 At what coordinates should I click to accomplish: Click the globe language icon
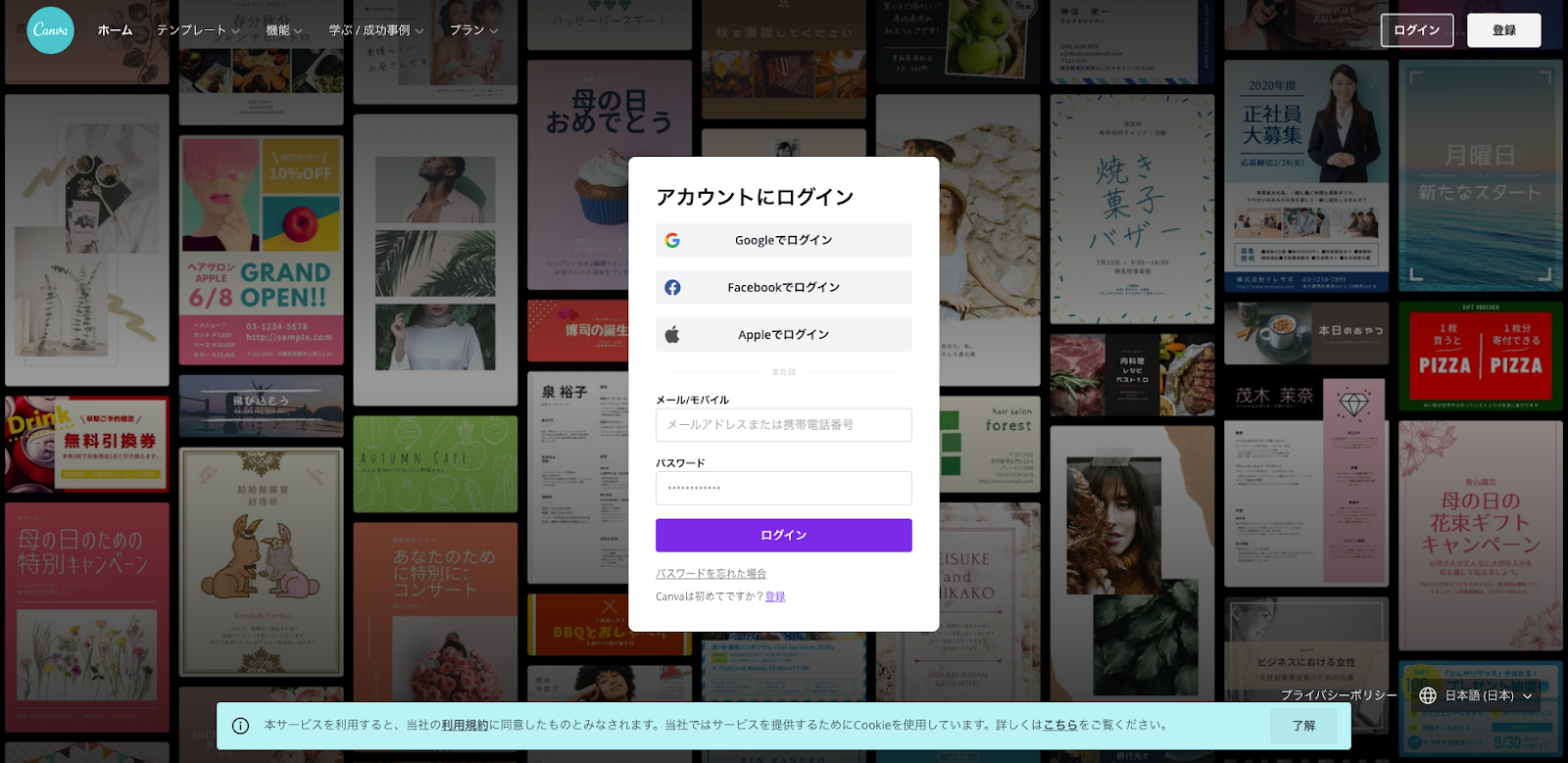tap(1428, 695)
